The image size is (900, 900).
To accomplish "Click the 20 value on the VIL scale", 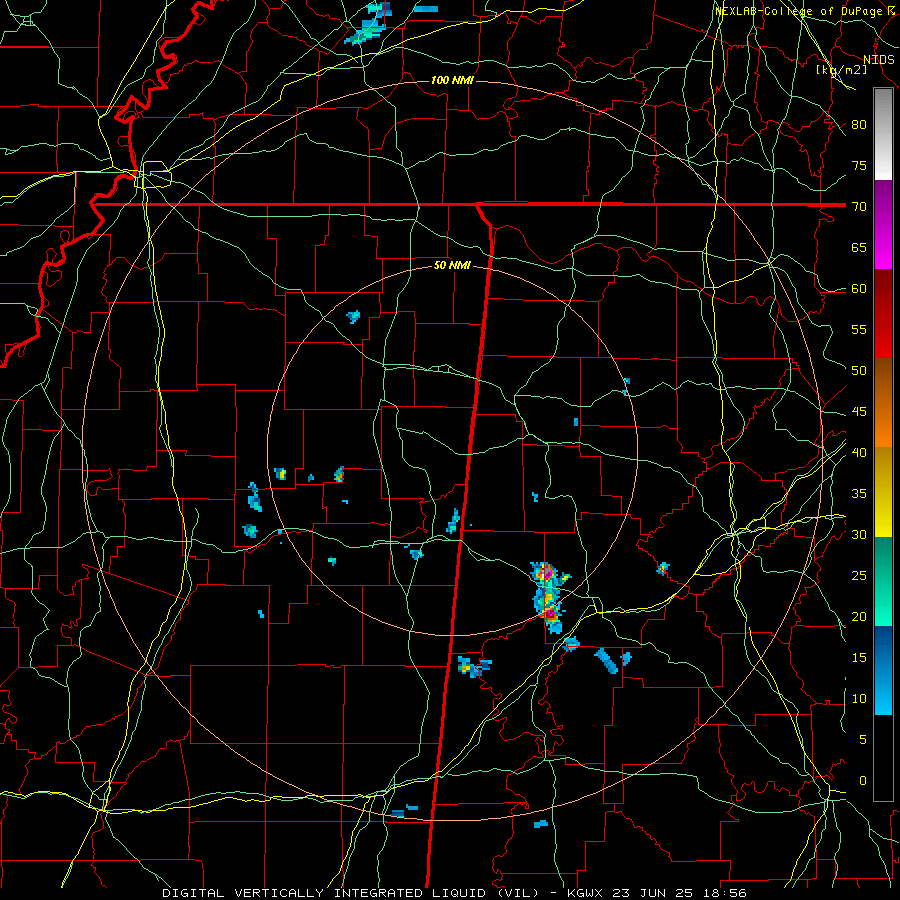I will pyautogui.click(x=859, y=616).
